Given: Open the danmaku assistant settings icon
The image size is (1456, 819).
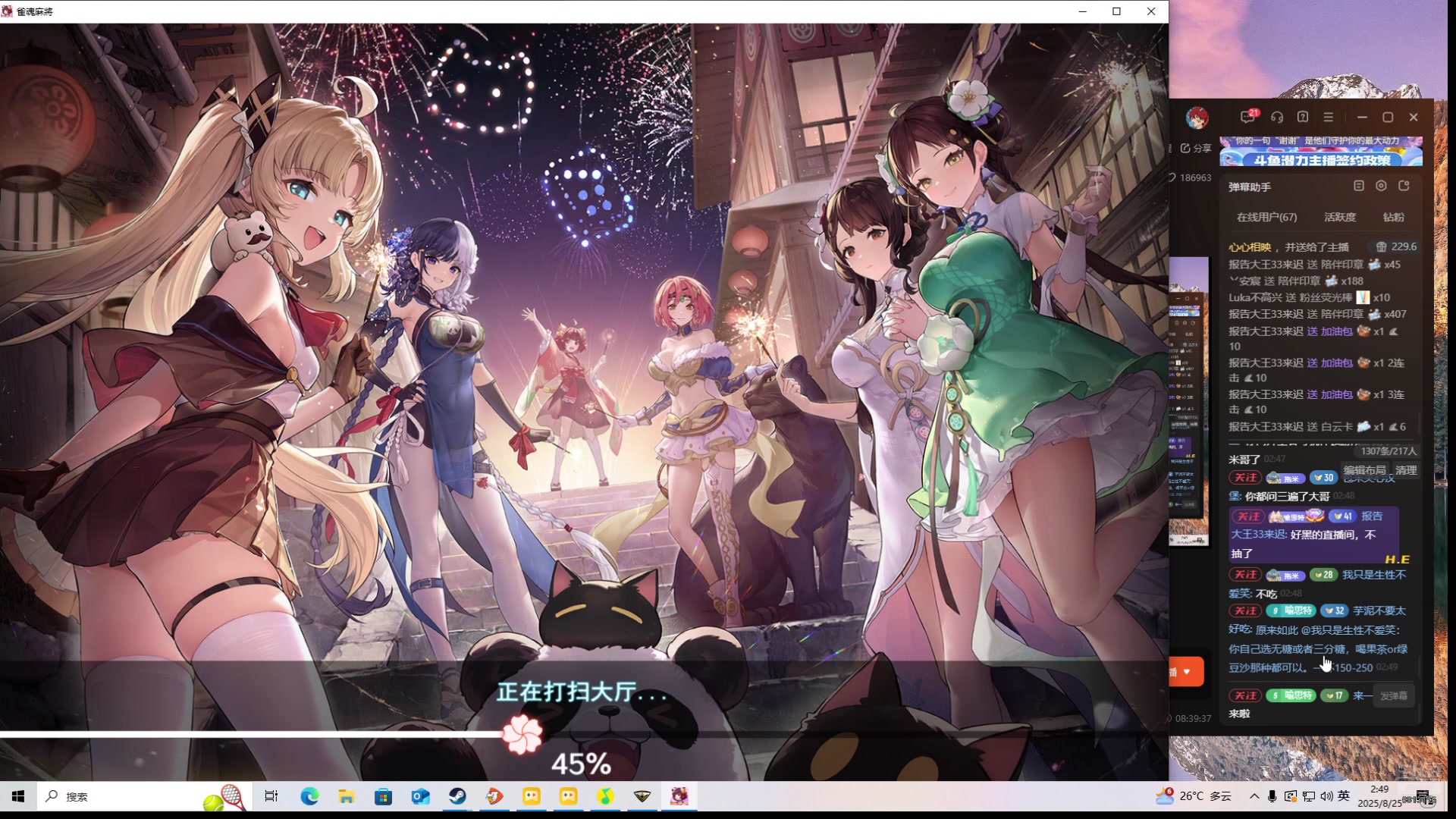Looking at the screenshot, I should coord(1381,186).
